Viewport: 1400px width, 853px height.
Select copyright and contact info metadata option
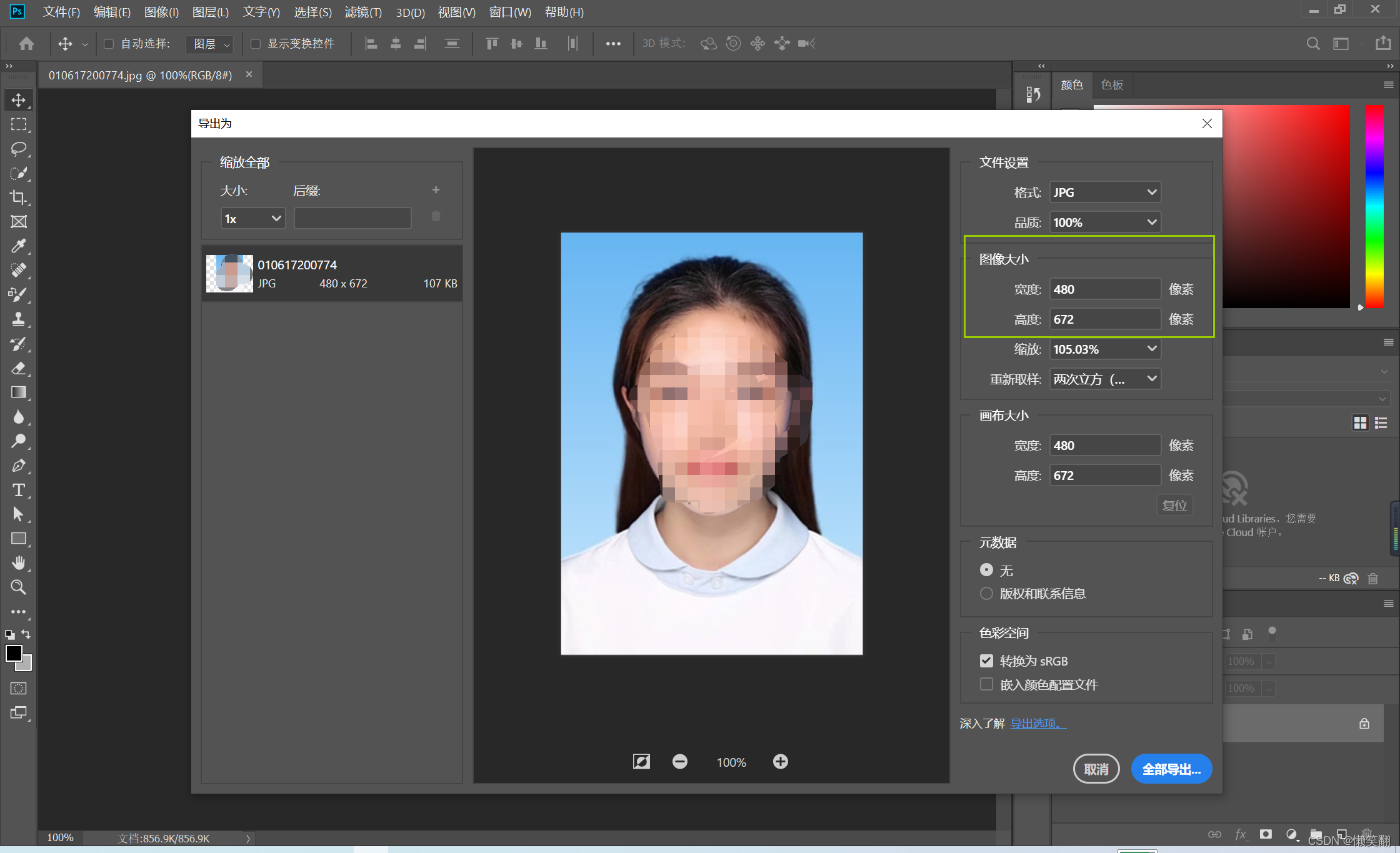pyautogui.click(x=986, y=594)
